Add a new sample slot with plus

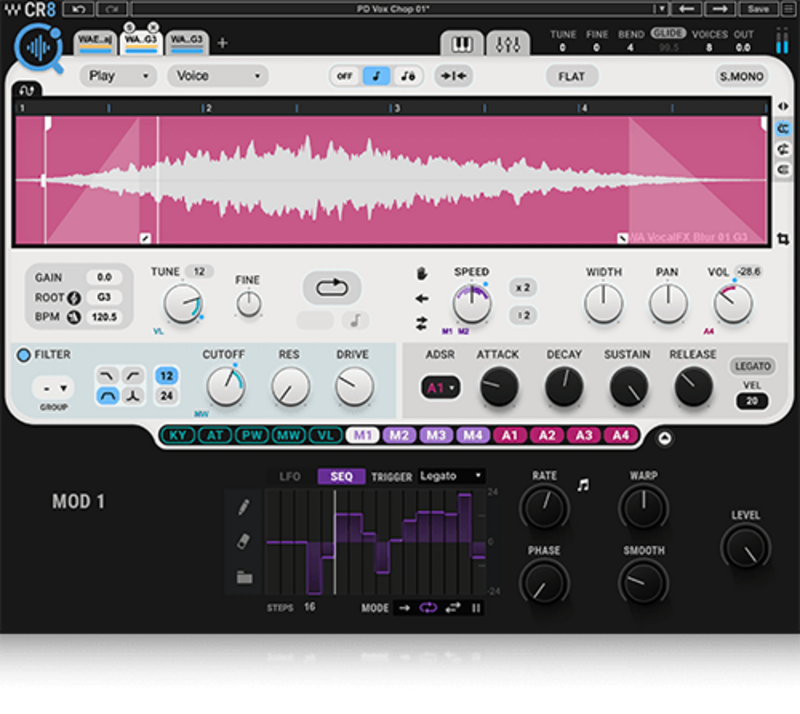tap(222, 43)
